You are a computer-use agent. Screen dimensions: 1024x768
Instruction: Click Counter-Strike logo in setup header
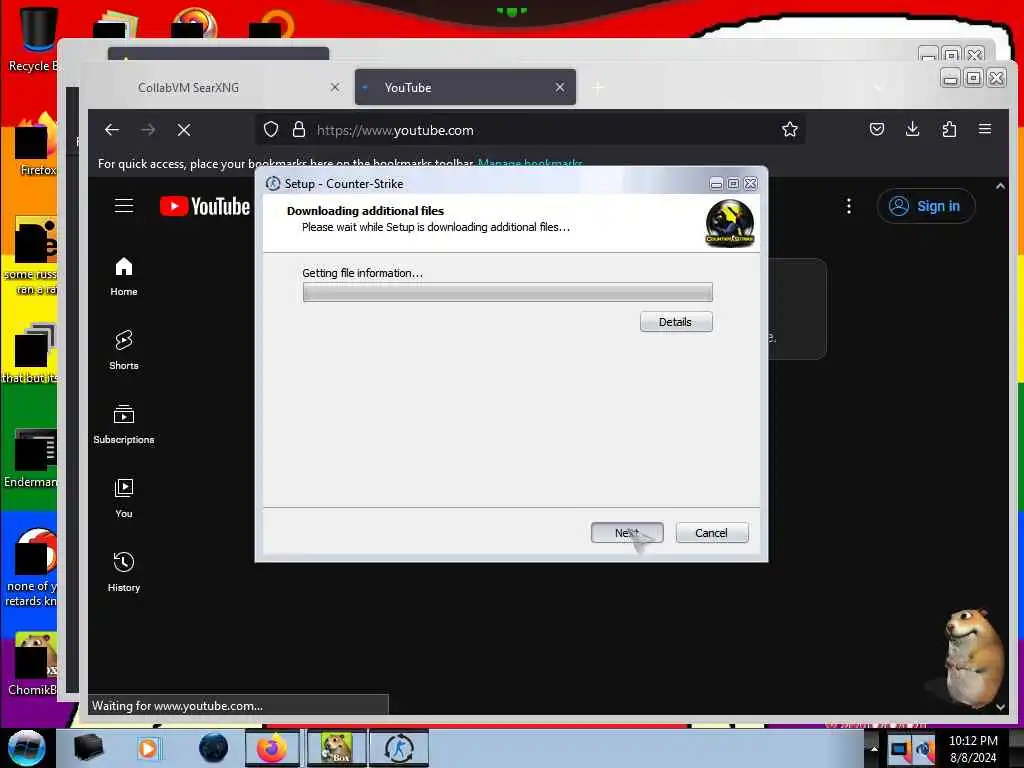(x=729, y=223)
